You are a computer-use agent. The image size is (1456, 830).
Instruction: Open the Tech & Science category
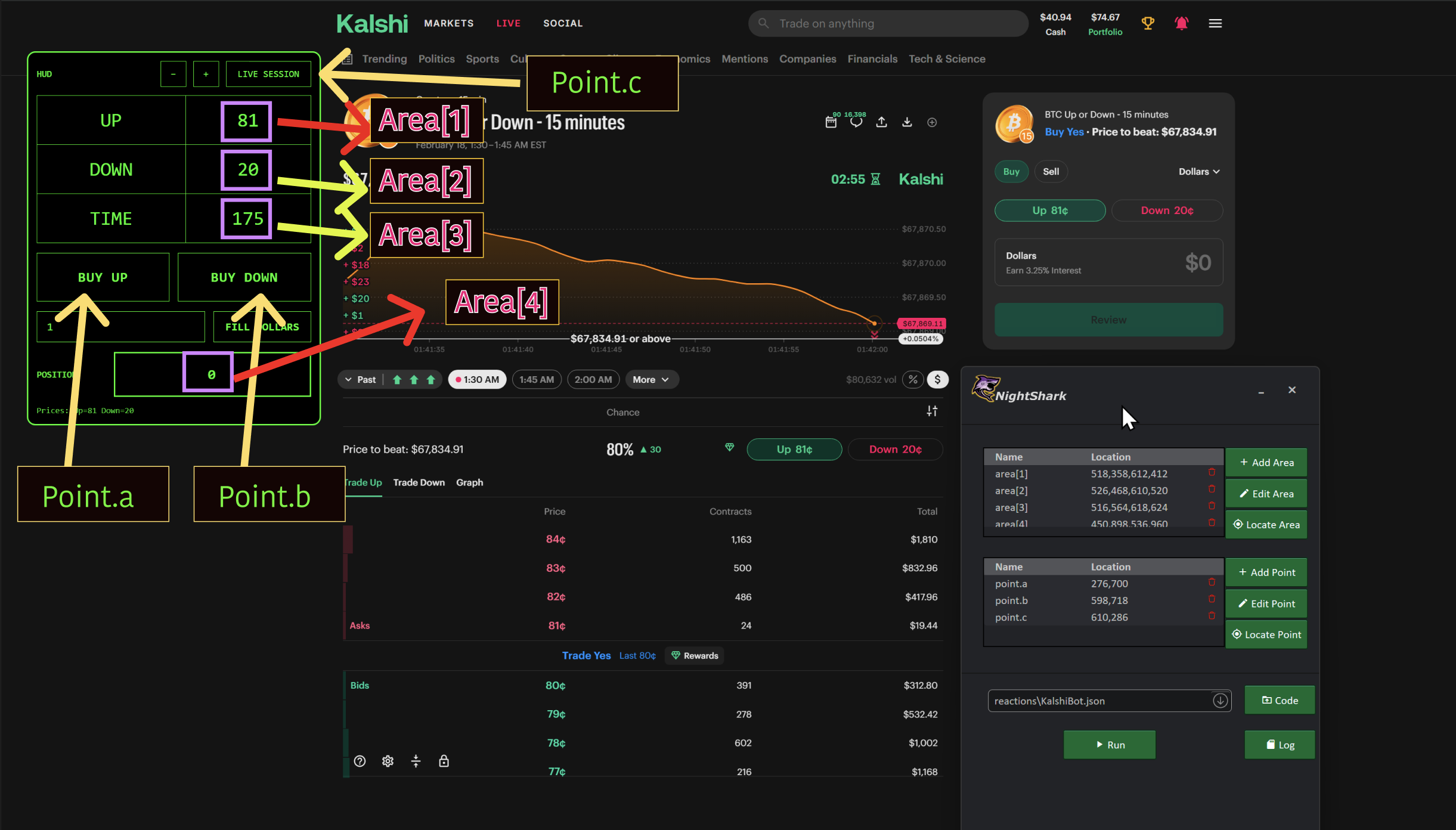coord(946,58)
